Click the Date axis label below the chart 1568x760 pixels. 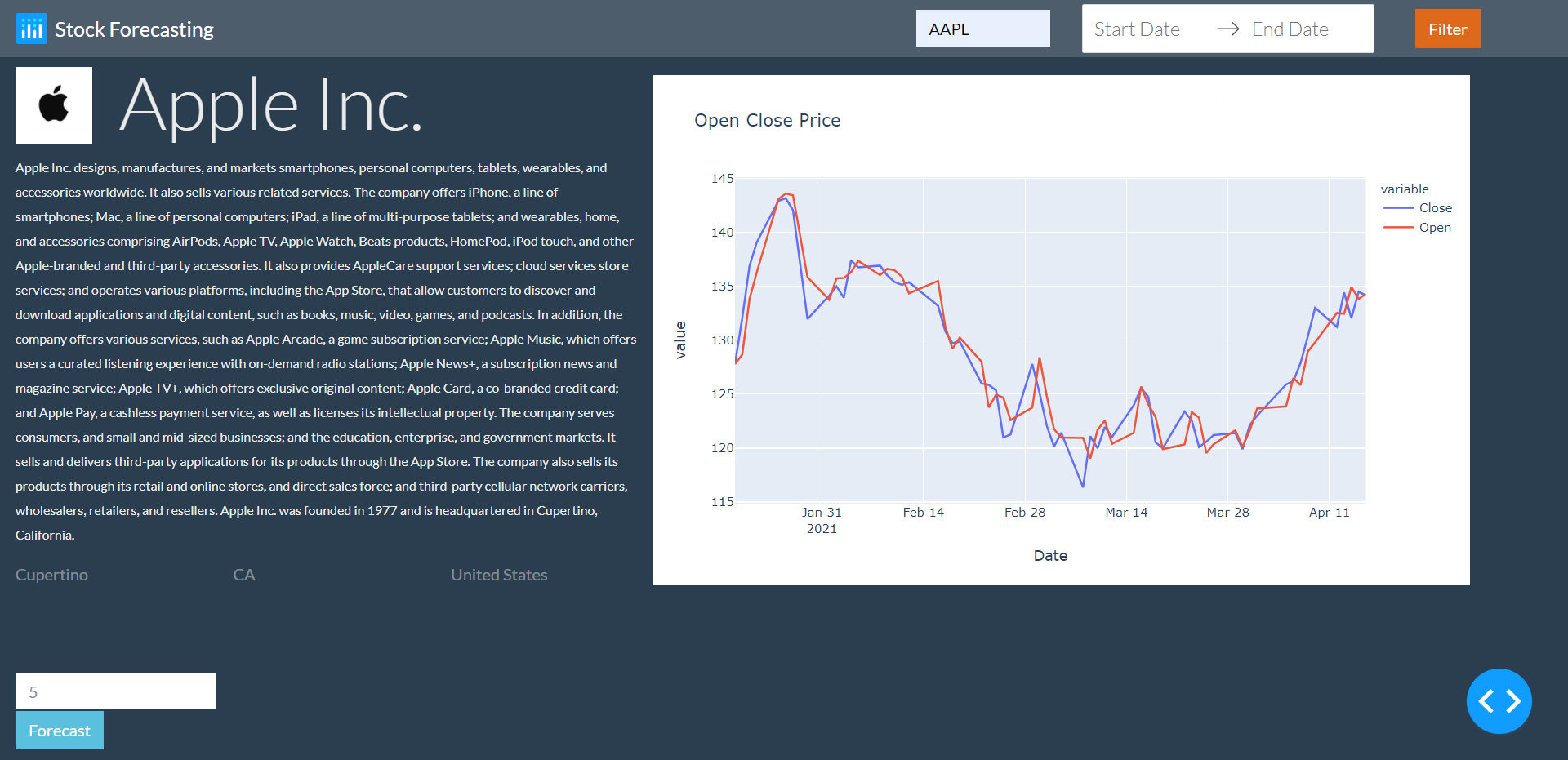coord(1050,555)
